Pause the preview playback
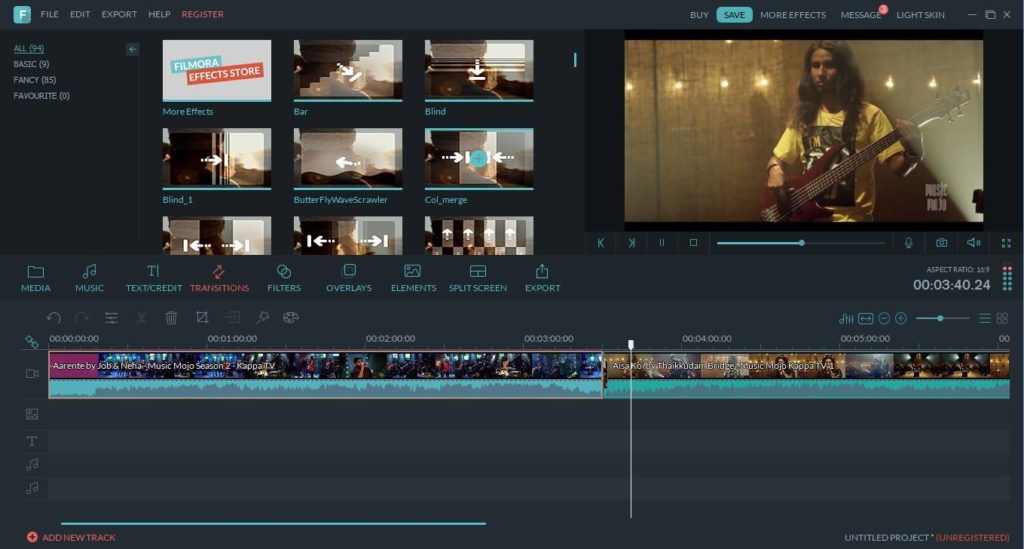 click(662, 243)
